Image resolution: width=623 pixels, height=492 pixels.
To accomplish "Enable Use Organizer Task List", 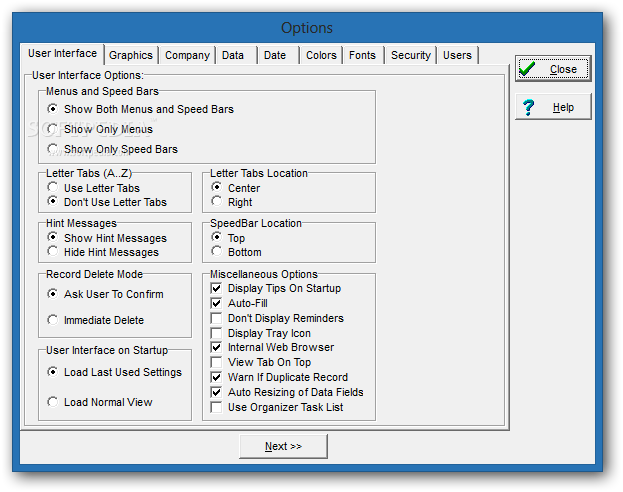I will (217, 407).
